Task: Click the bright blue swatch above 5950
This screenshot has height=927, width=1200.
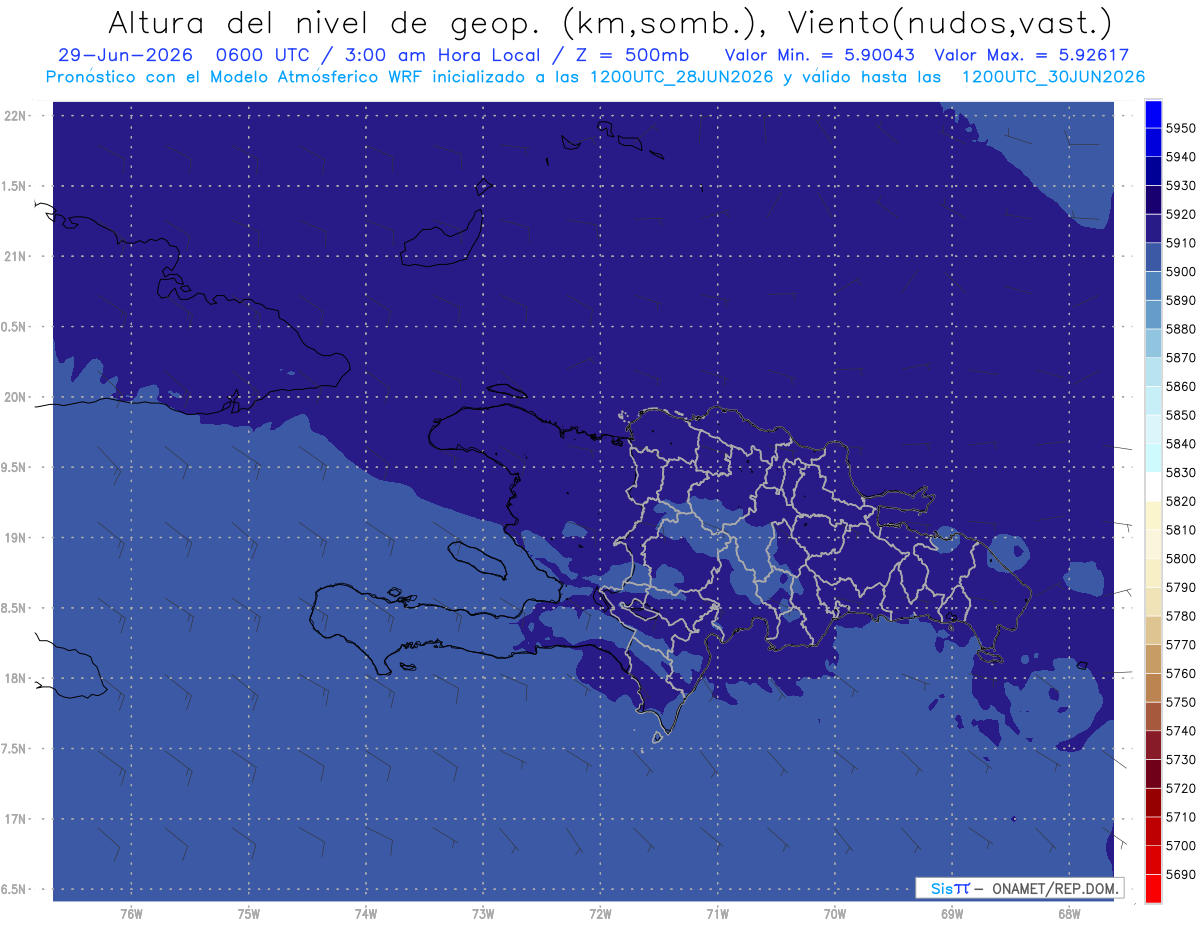Action: pos(1153,114)
